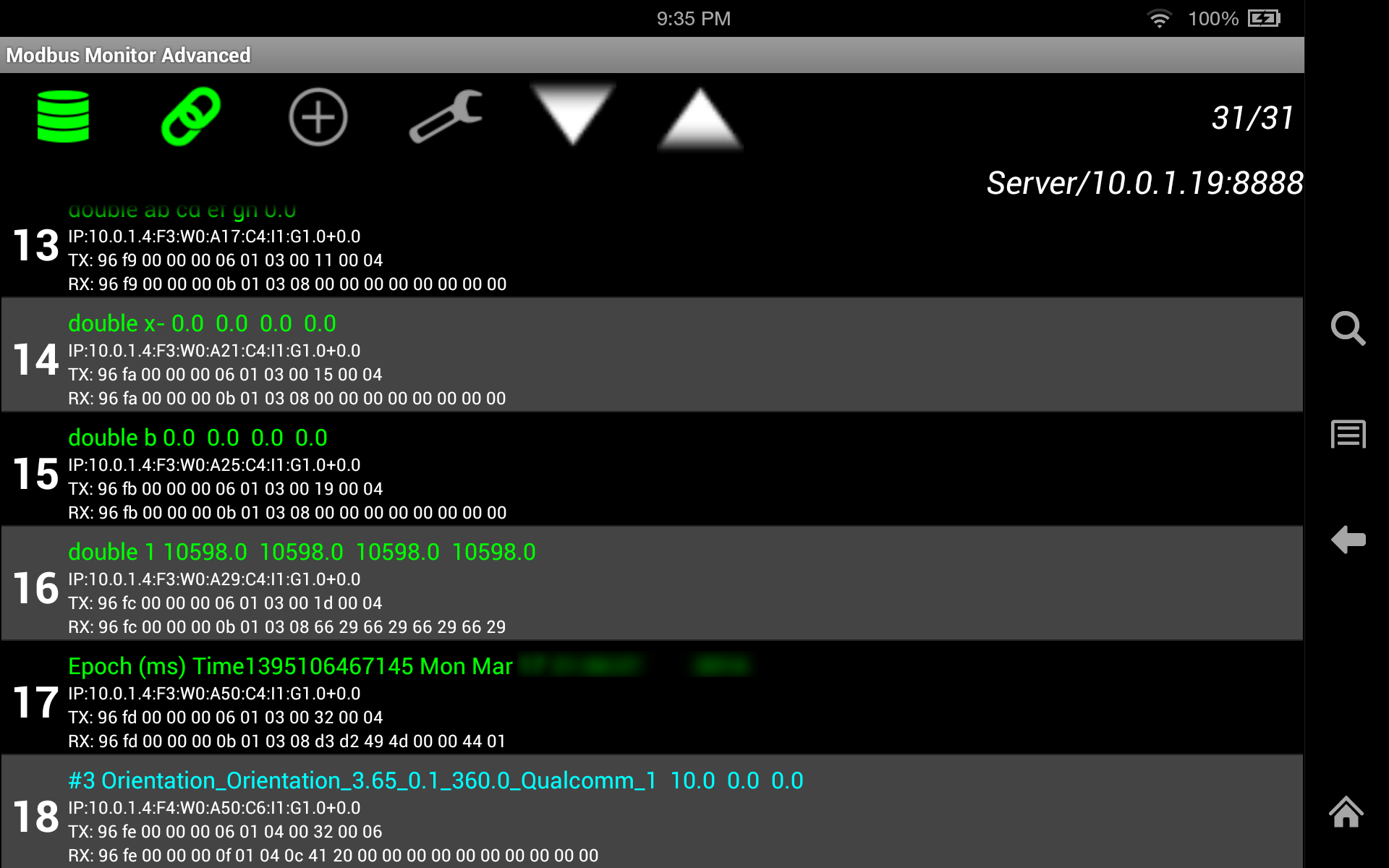Click IP line with F4:W0:A50:C6
The height and width of the screenshot is (868, 1389).
[214, 808]
